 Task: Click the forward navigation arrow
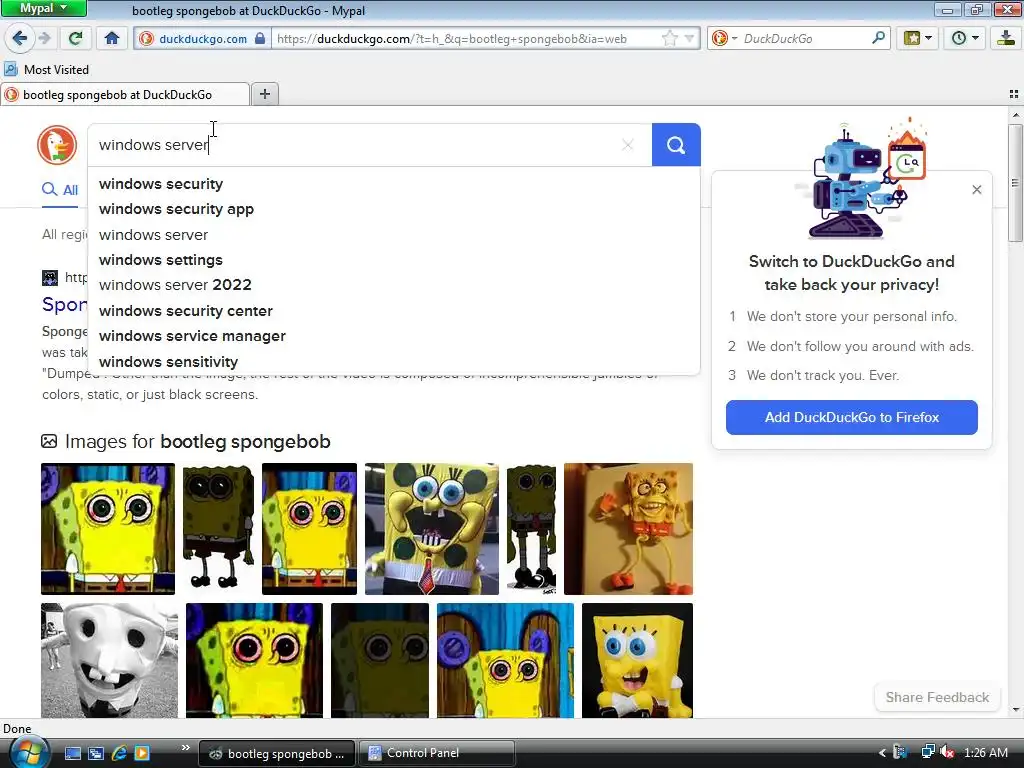tap(44, 38)
